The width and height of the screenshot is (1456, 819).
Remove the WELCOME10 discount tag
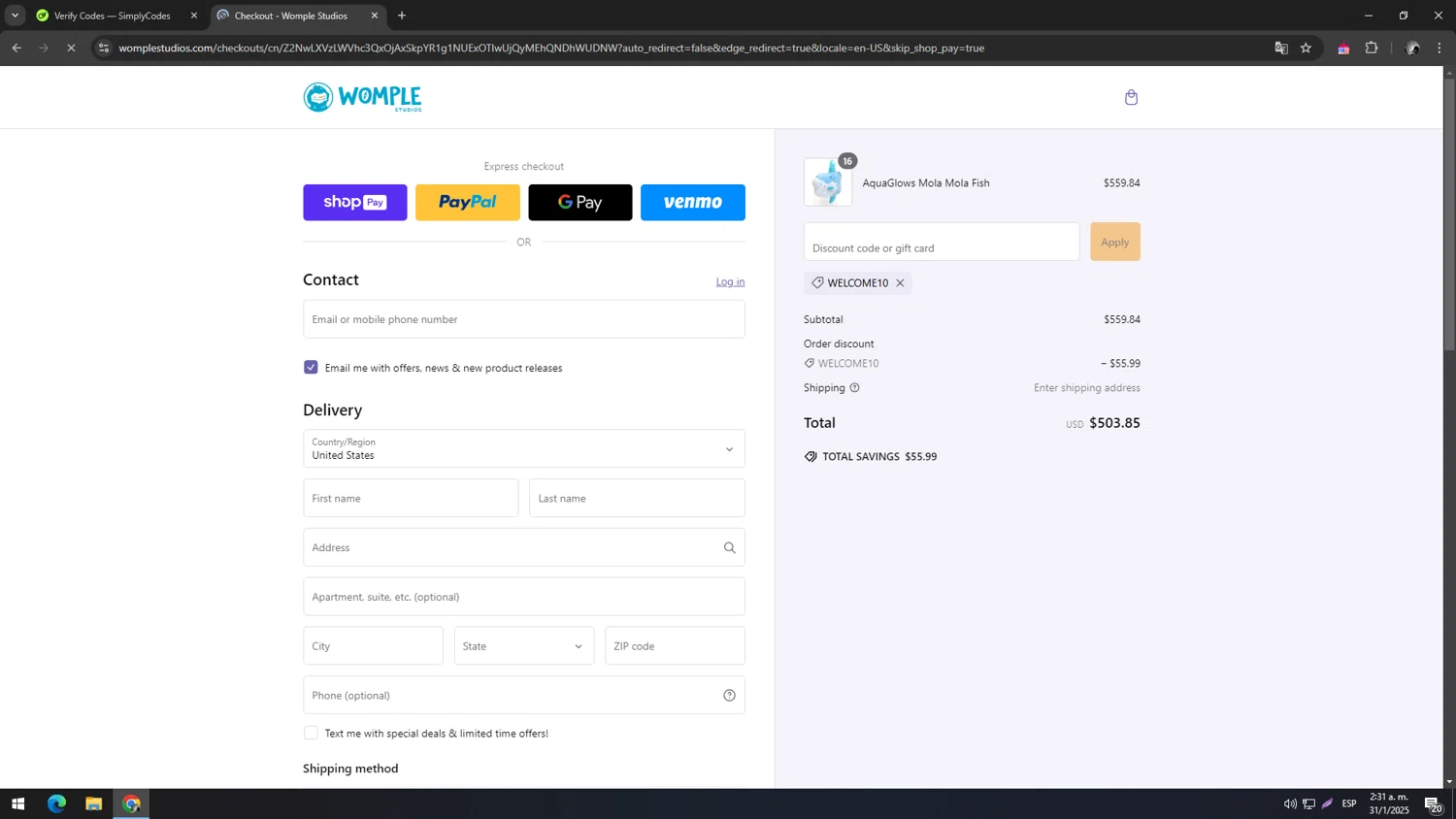click(x=900, y=283)
